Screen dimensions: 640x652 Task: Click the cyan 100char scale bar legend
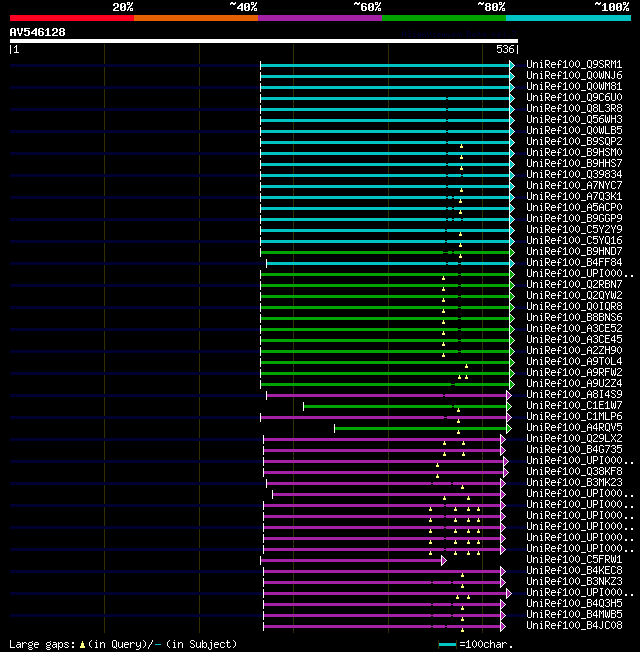click(x=447, y=645)
